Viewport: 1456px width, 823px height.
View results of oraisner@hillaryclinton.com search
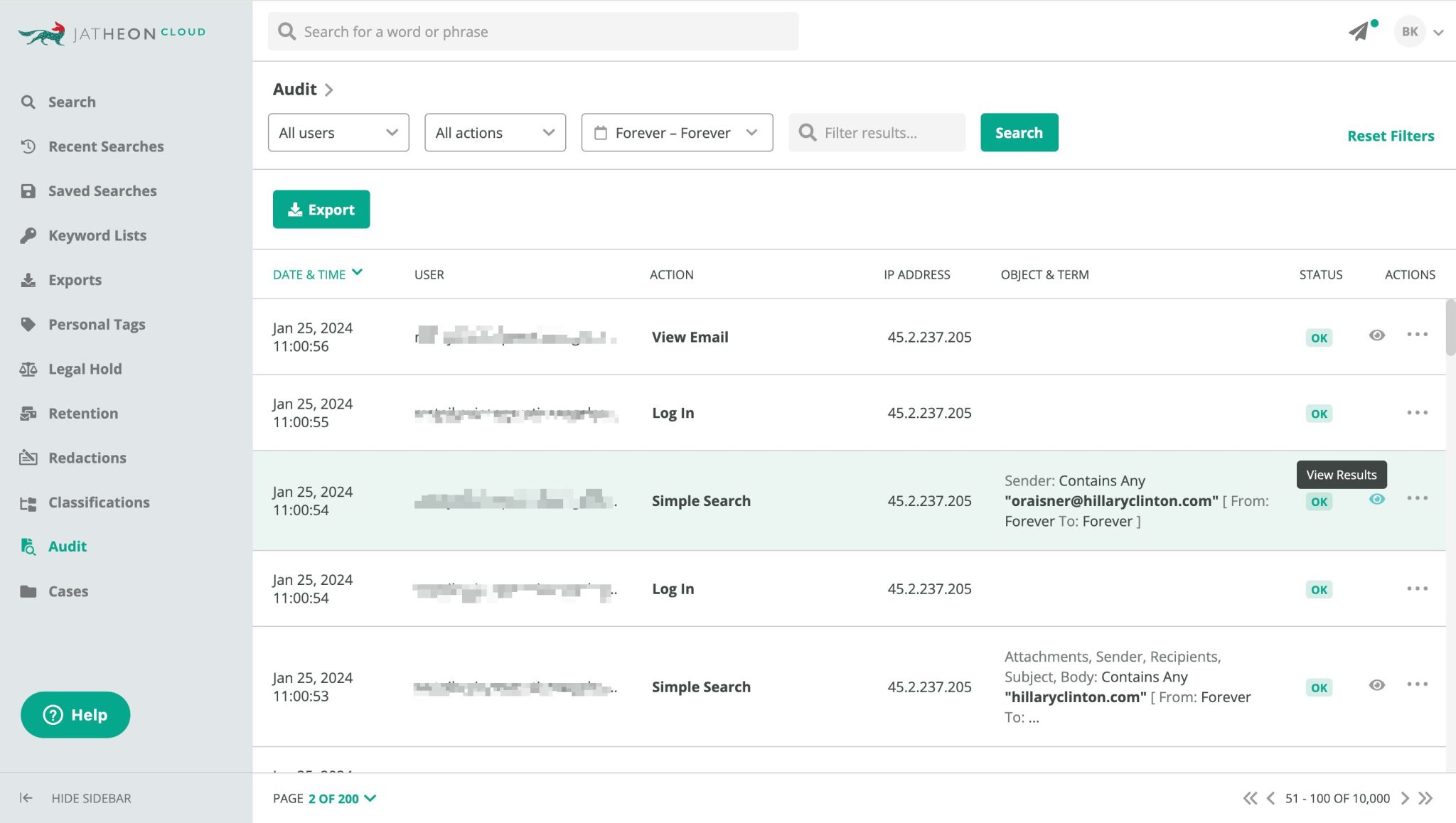[1376, 499]
